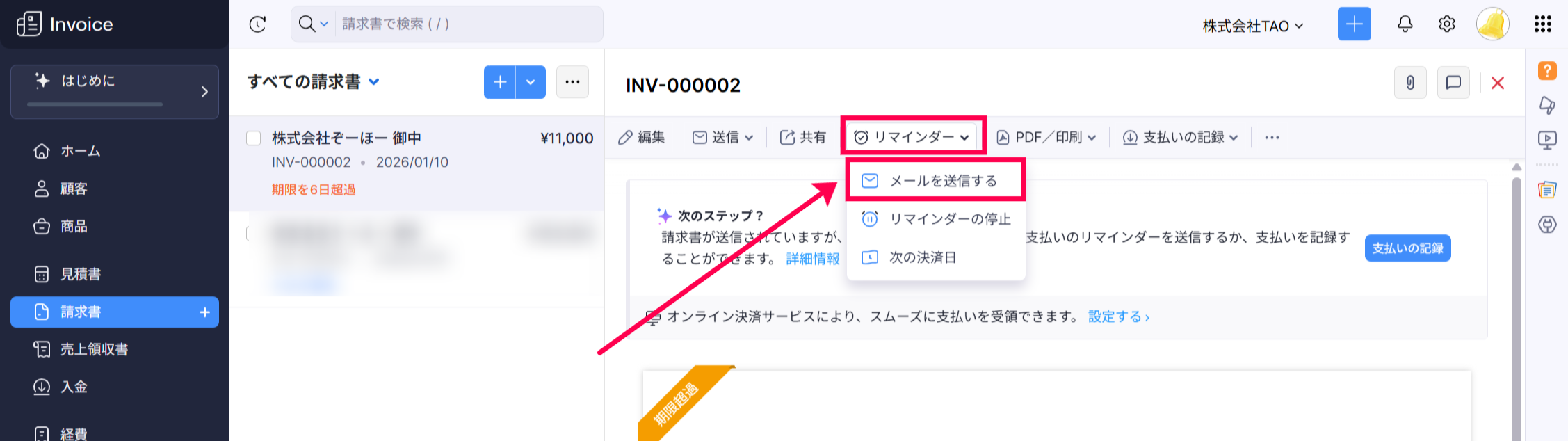Click the orange help question icon

point(1546,70)
